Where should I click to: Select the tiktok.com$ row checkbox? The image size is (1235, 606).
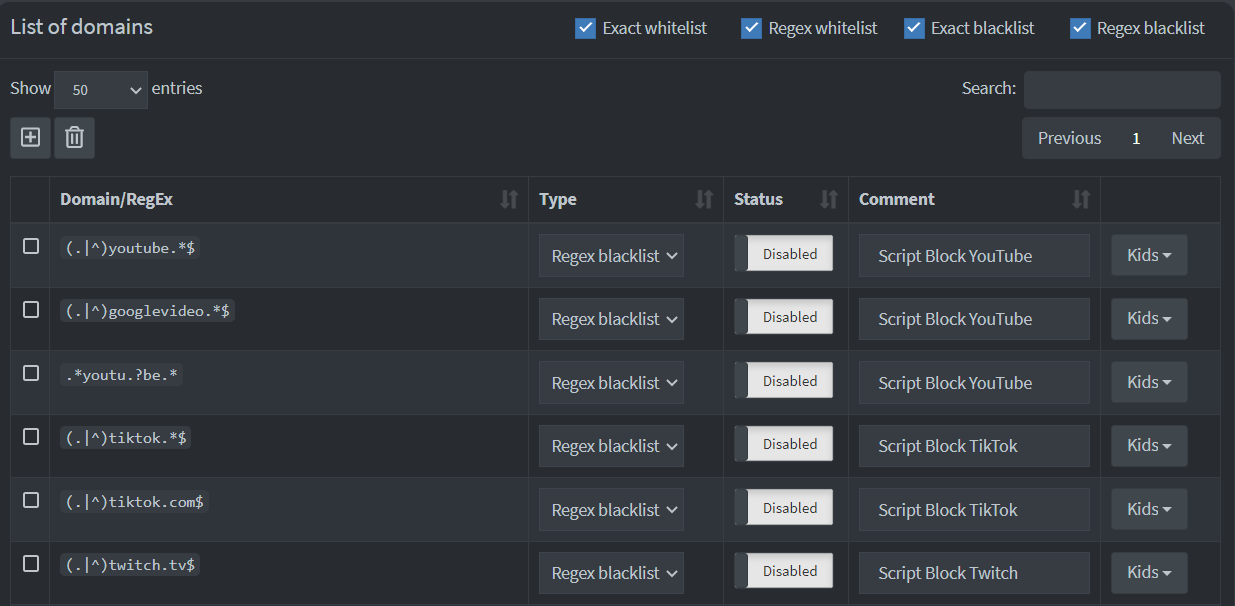pos(30,500)
